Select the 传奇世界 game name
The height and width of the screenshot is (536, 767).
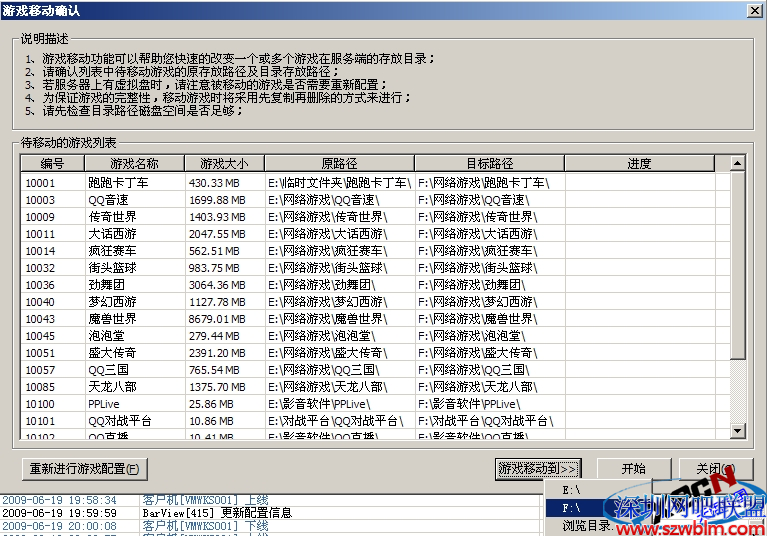point(112,217)
